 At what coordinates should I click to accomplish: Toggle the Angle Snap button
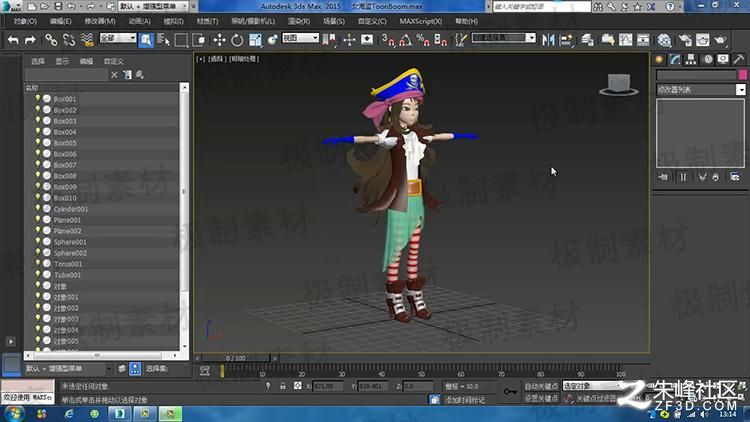(406, 40)
